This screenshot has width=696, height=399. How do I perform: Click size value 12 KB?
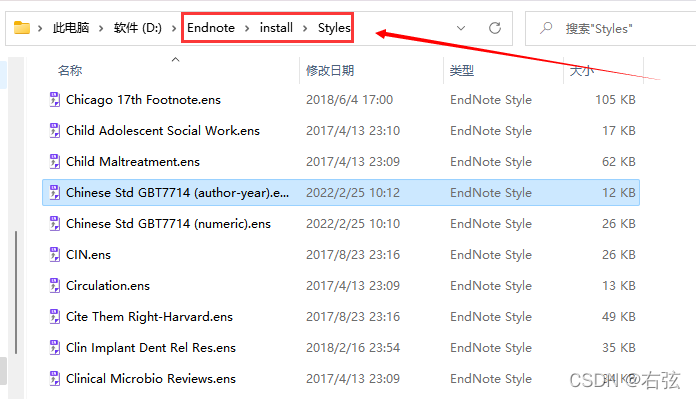click(x=619, y=193)
